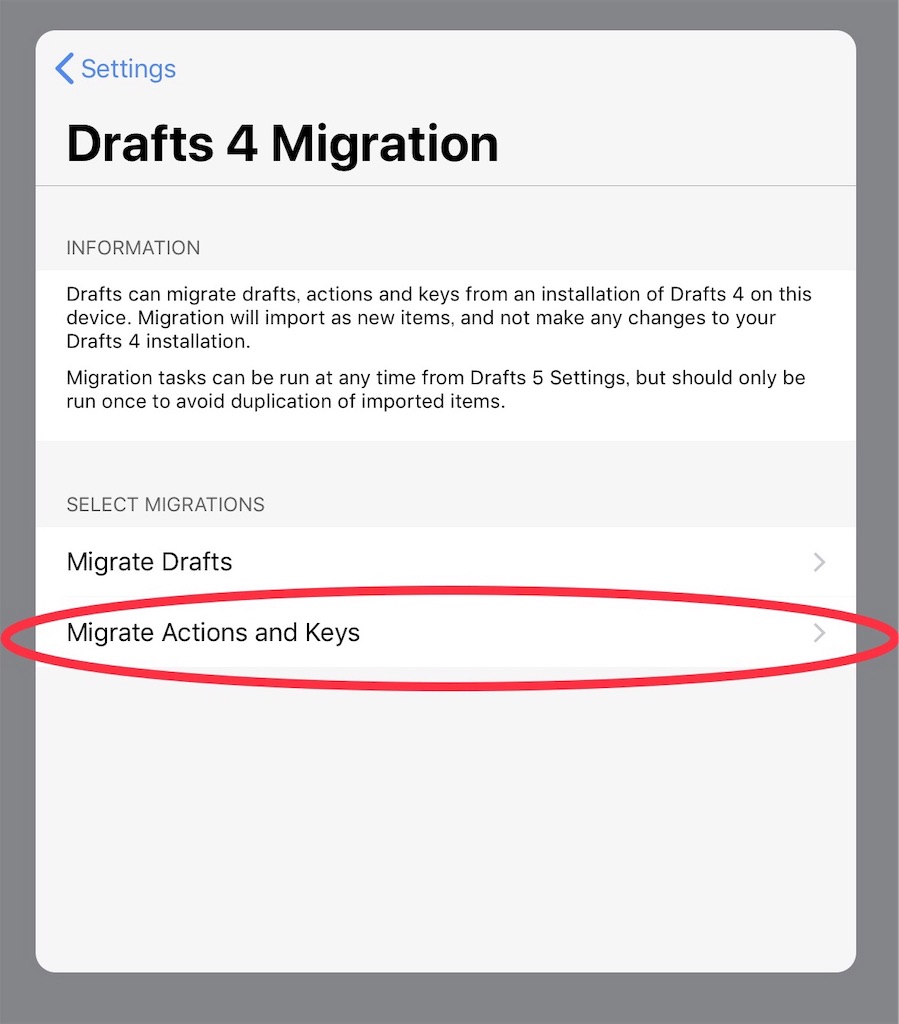Click the Drafts 4 Migration title
Screen dimensions: 899x1024
click(282, 144)
